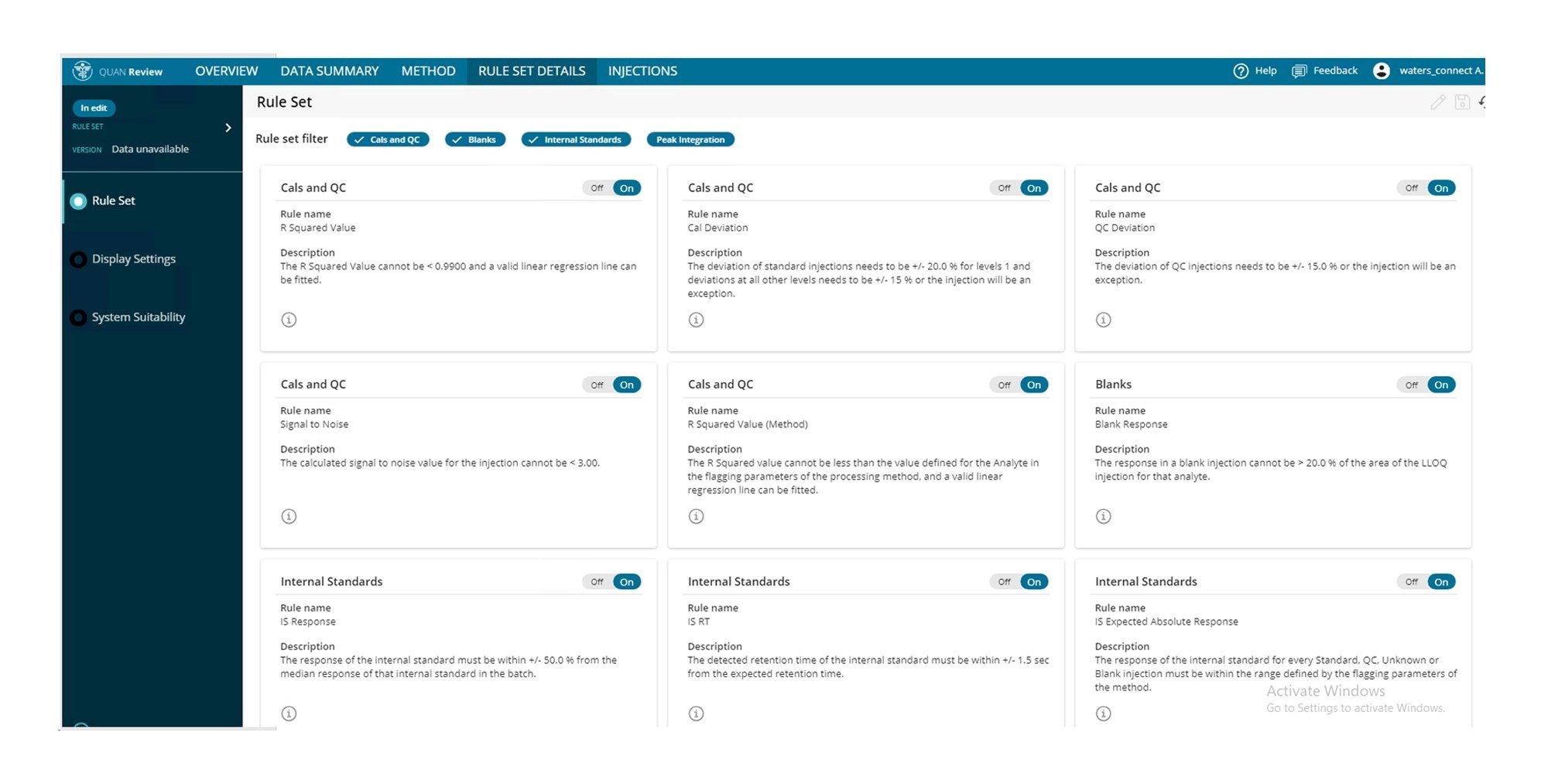Click the In edit status badge
Viewport: 1548px width, 784px height.
94,108
